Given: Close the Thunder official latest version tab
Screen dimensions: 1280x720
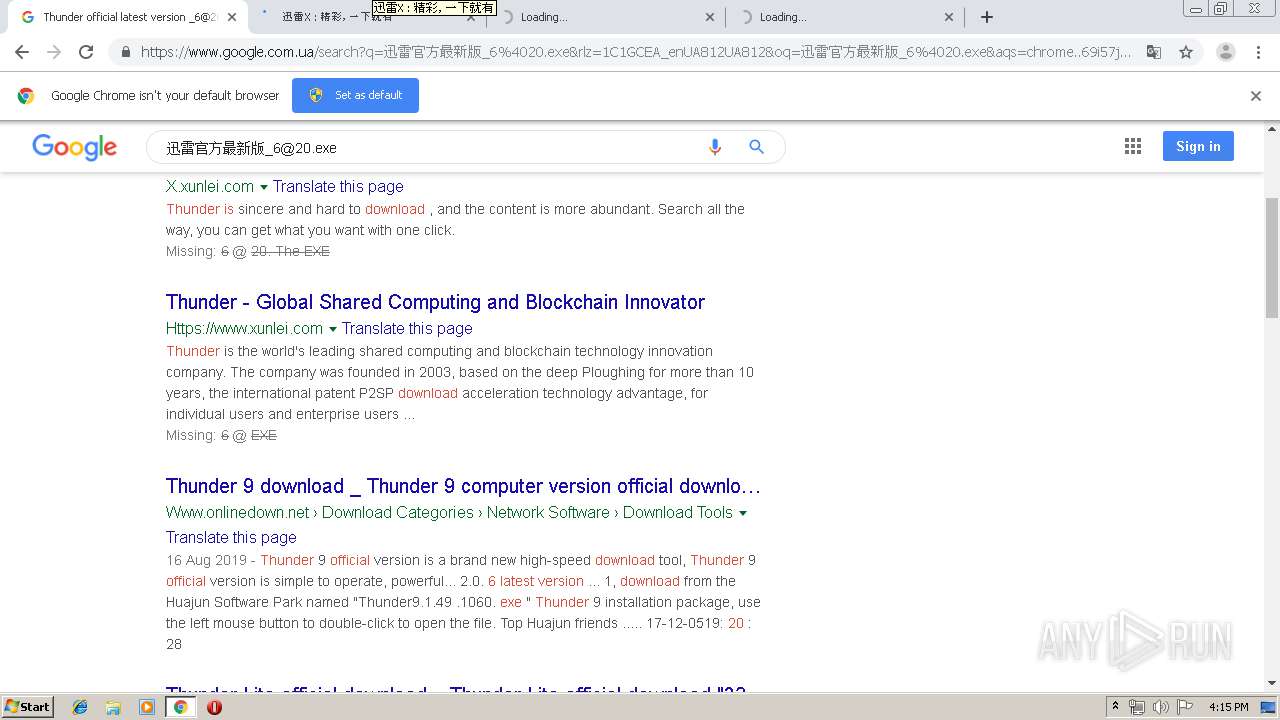Looking at the screenshot, I should 232,17.
